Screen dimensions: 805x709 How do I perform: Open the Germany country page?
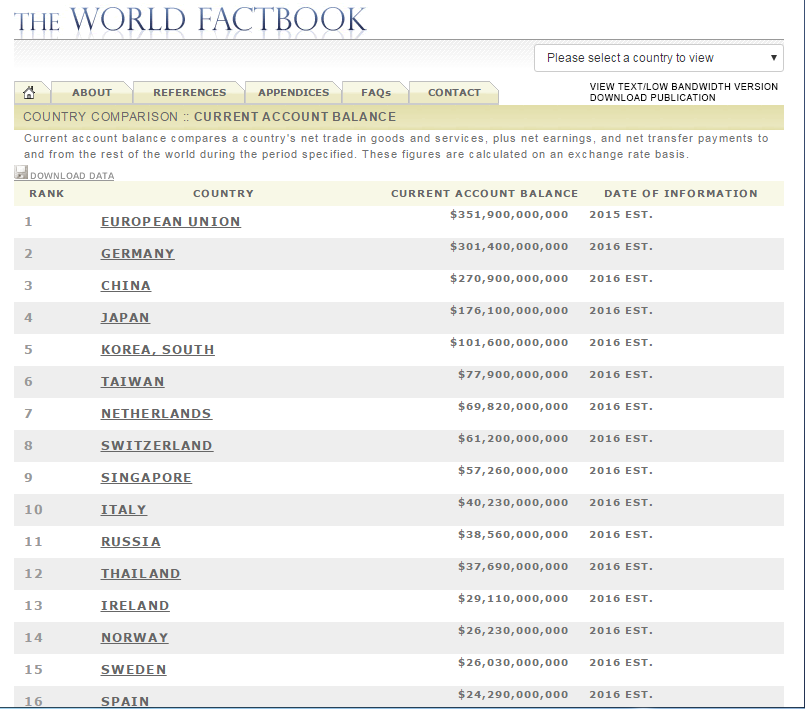tap(137, 254)
